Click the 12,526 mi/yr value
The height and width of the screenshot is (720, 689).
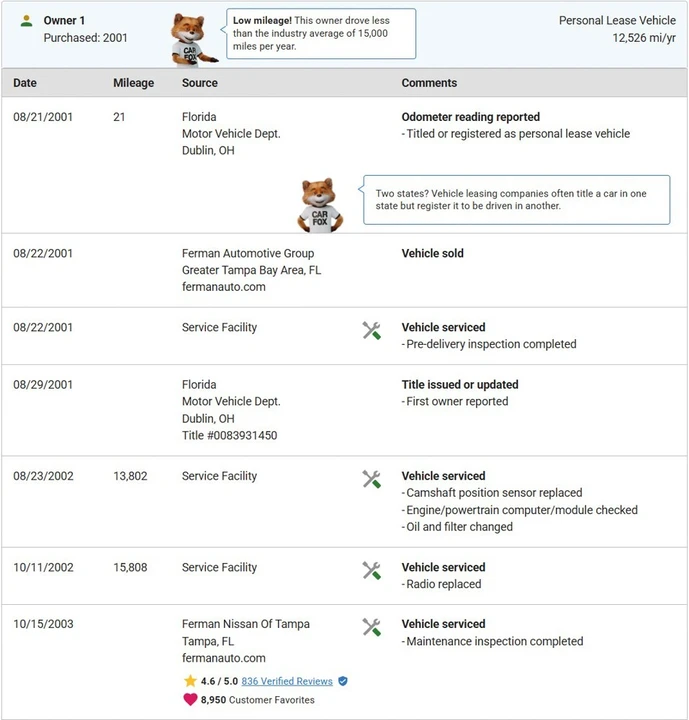pos(644,38)
